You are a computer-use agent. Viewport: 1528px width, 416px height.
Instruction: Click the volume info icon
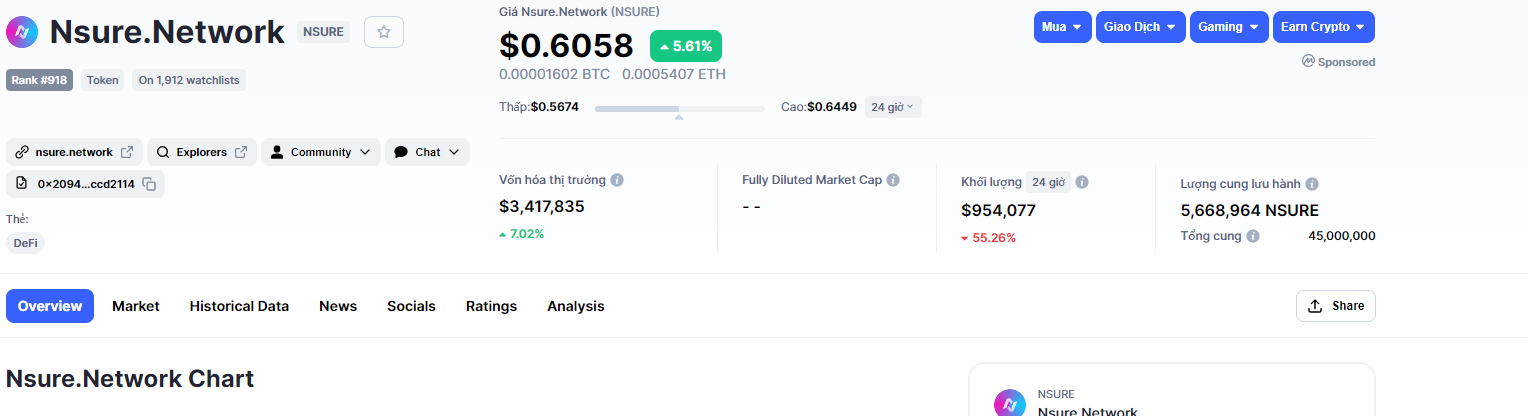pyautogui.click(x=1082, y=183)
